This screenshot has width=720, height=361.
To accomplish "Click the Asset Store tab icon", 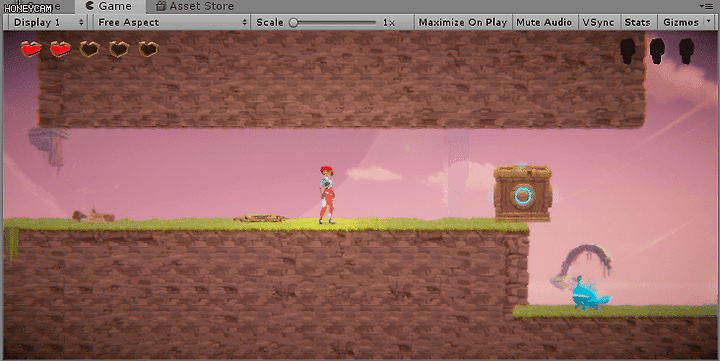I will click(160, 6).
